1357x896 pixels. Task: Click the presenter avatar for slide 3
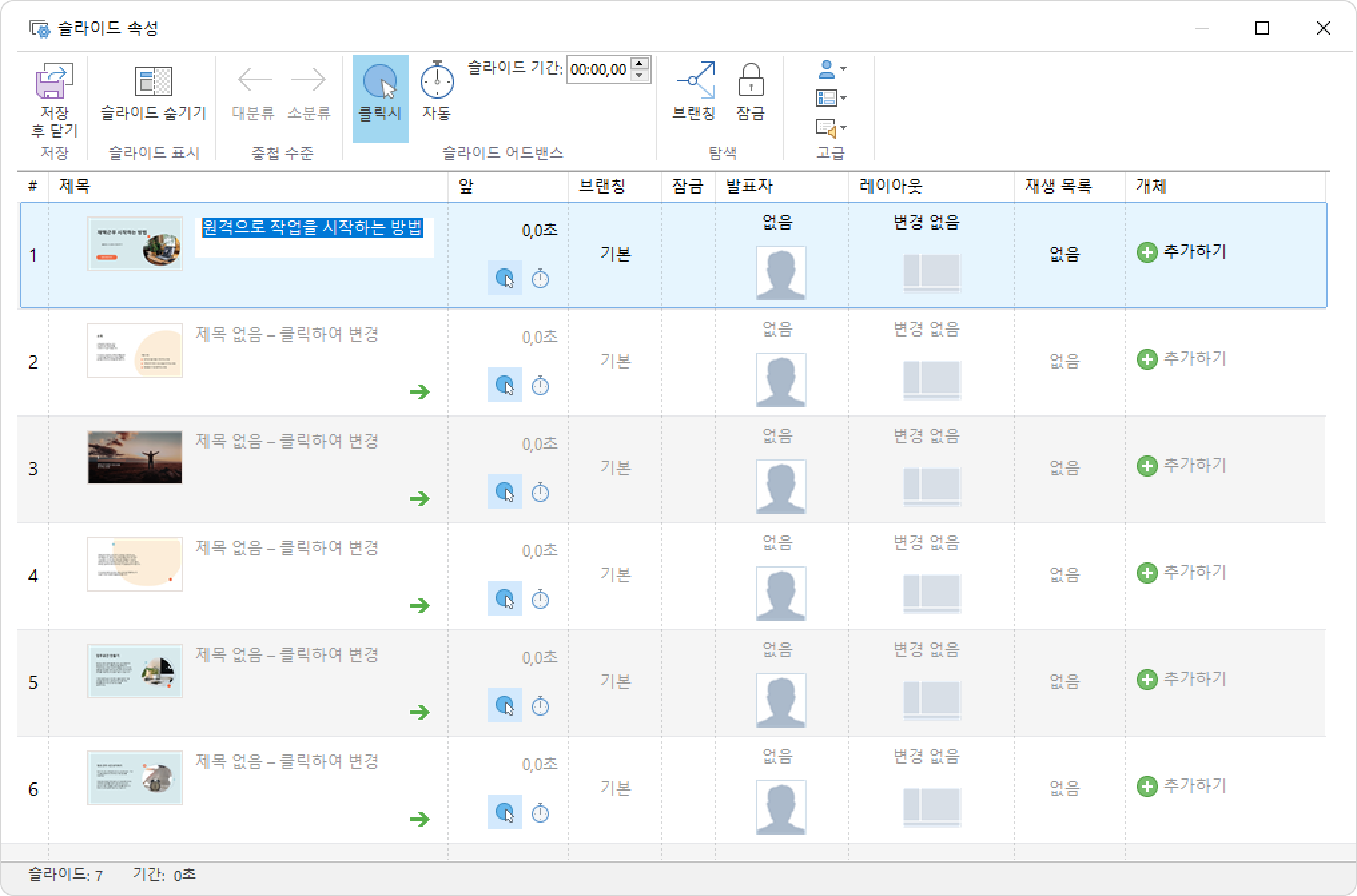click(780, 487)
